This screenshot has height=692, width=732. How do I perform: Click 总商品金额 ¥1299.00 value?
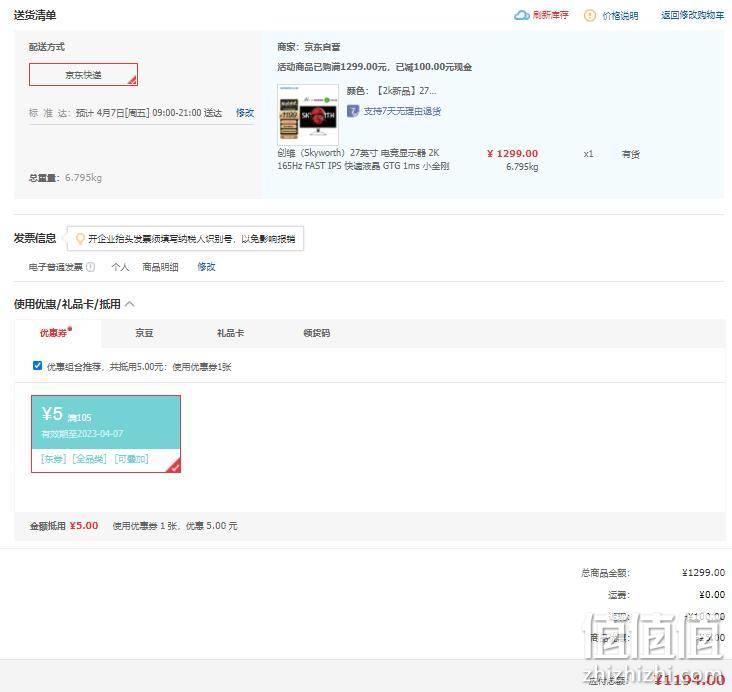703,572
